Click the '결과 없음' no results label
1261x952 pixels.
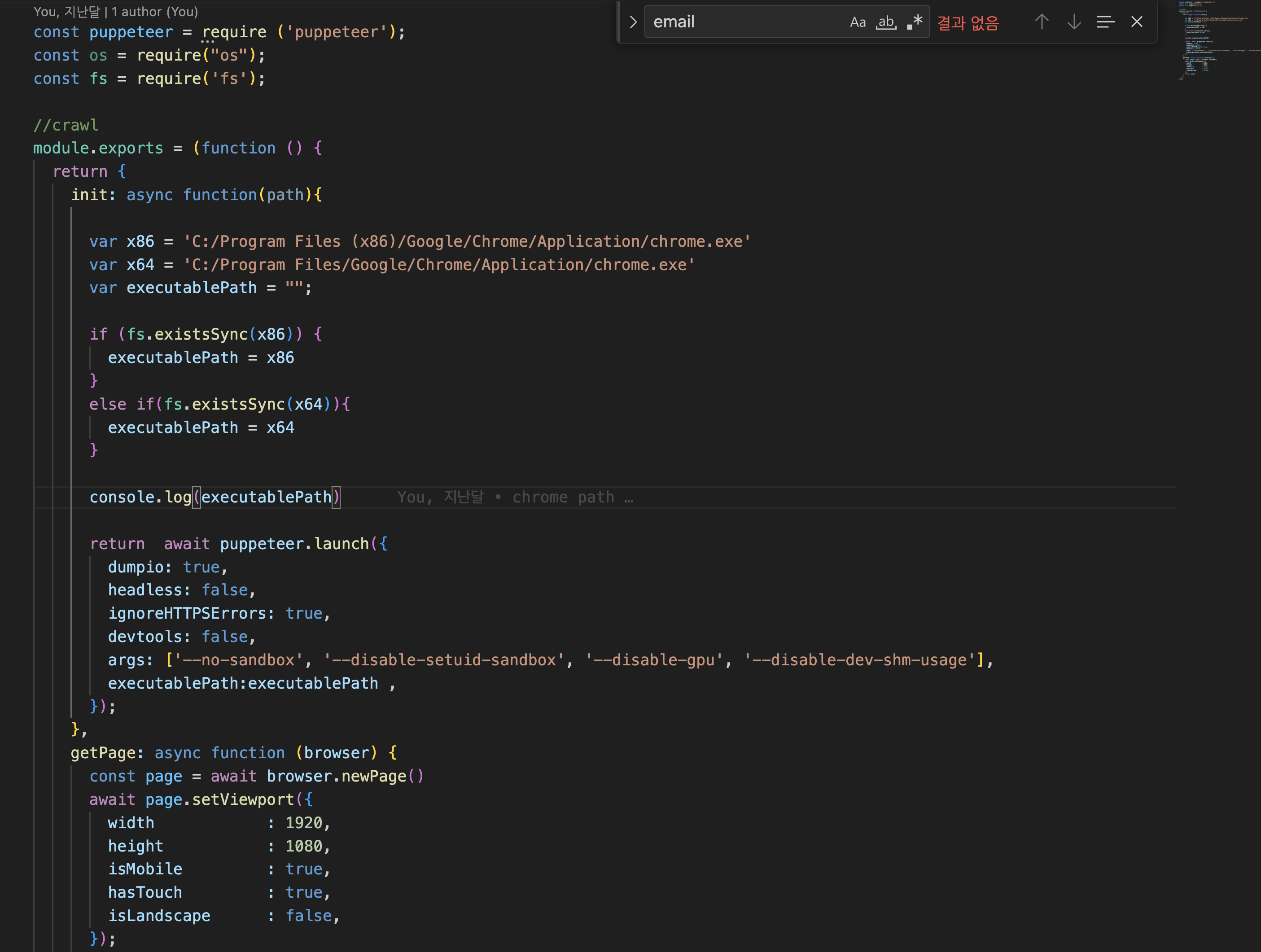[x=968, y=23]
